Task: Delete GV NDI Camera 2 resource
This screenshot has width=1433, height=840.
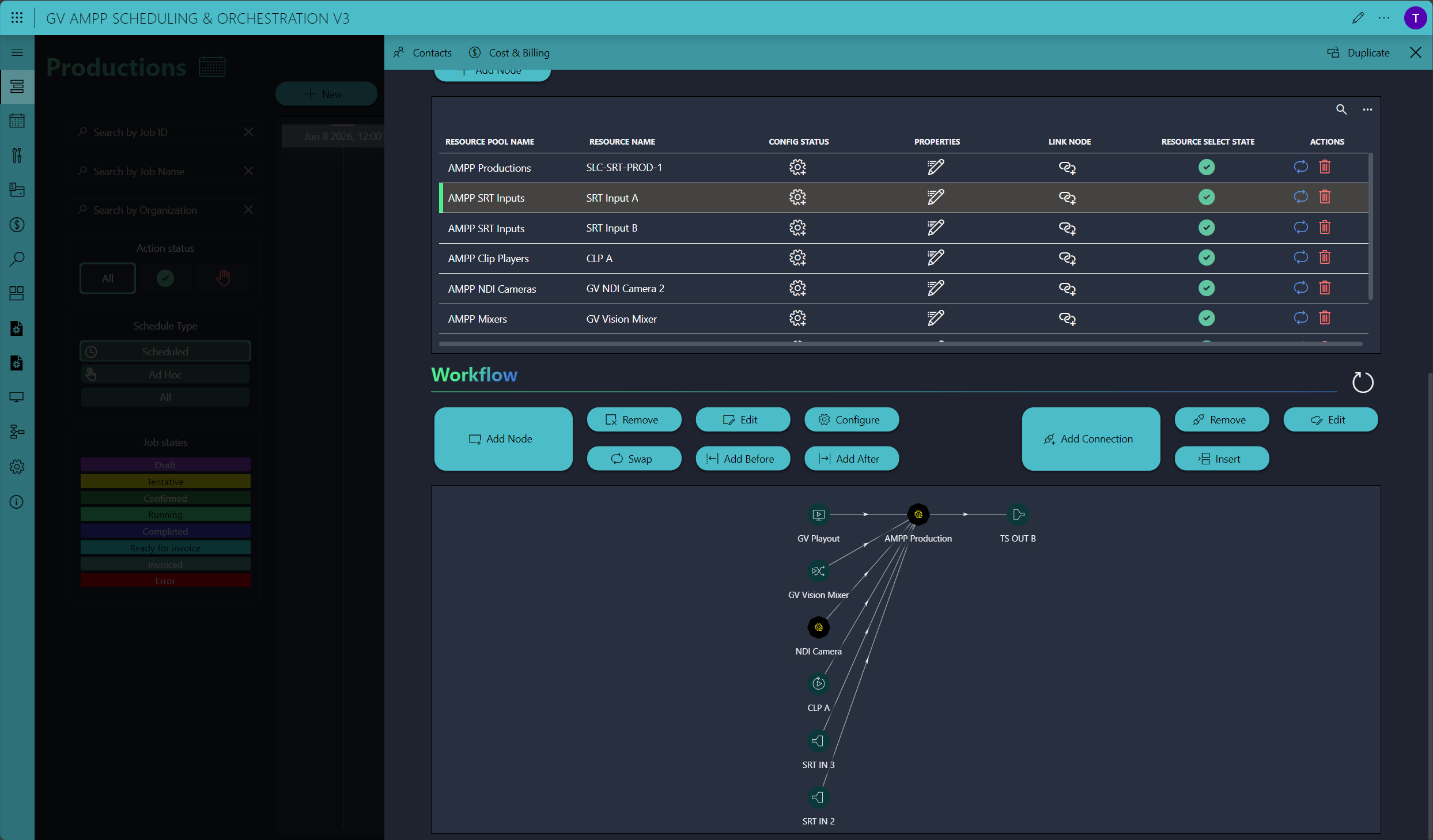Action: pyautogui.click(x=1325, y=287)
